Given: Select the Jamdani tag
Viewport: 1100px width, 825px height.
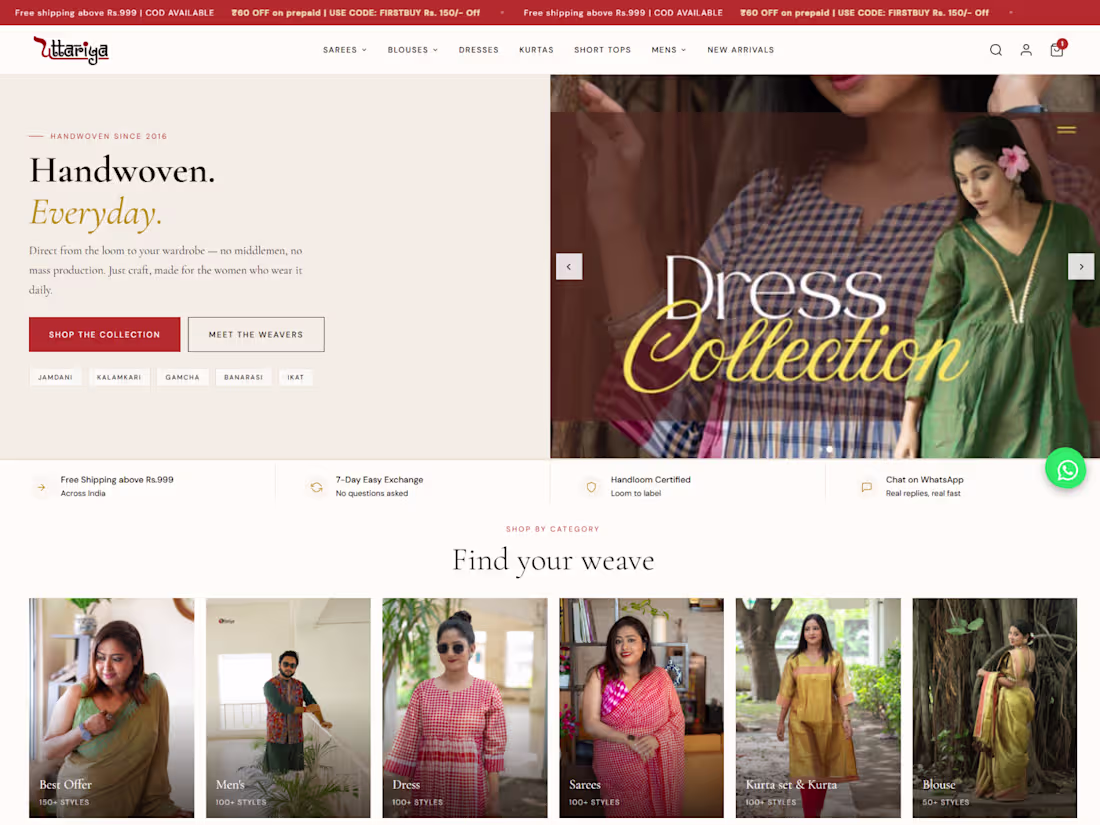Looking at the screenshot, I should coord(55,377).
